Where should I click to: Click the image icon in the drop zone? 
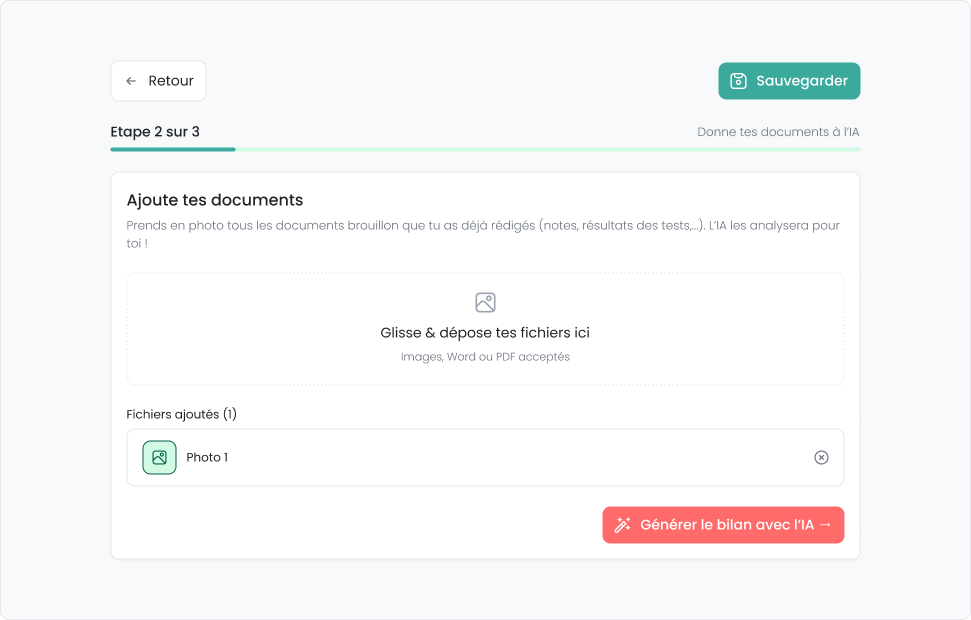pos(485,302)
